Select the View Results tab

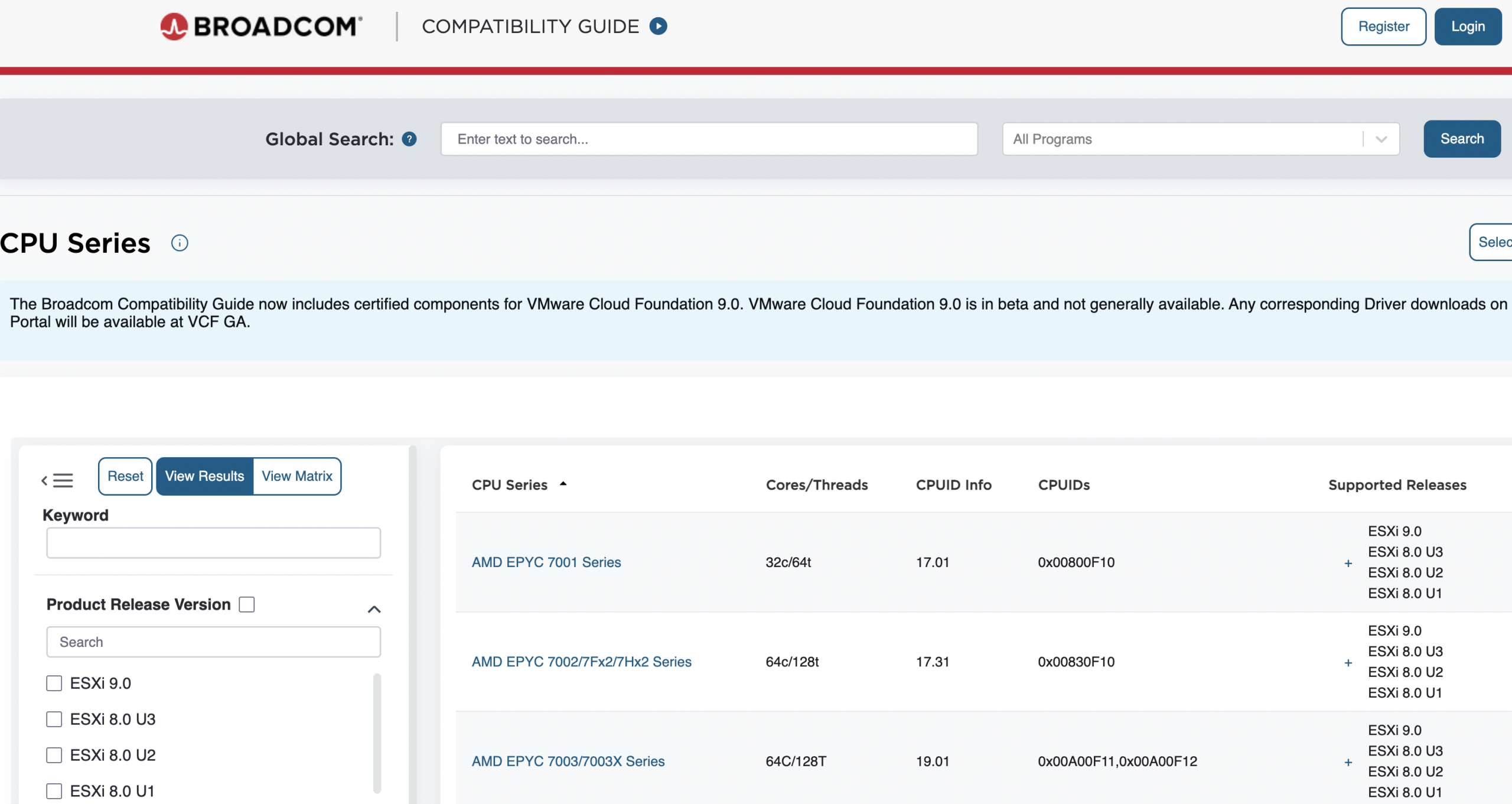coord(204,476)
